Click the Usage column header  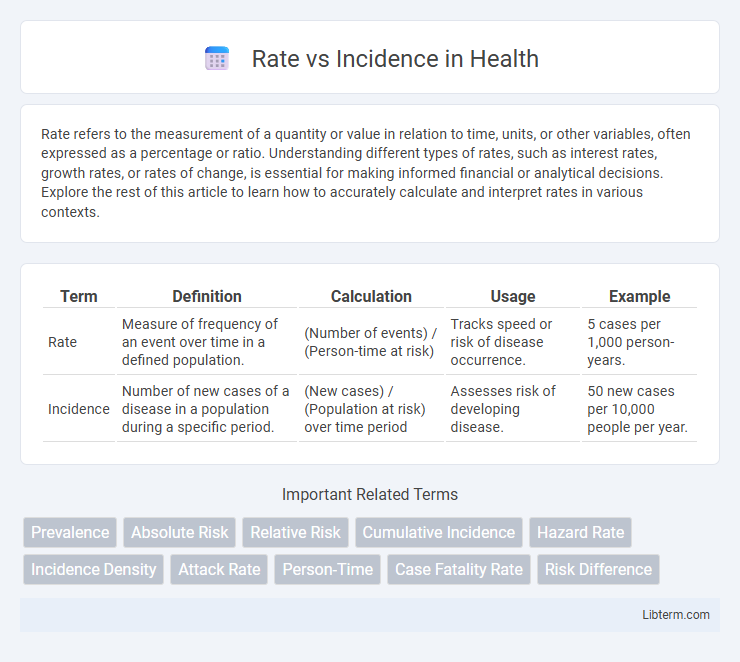tap(513, 296)
